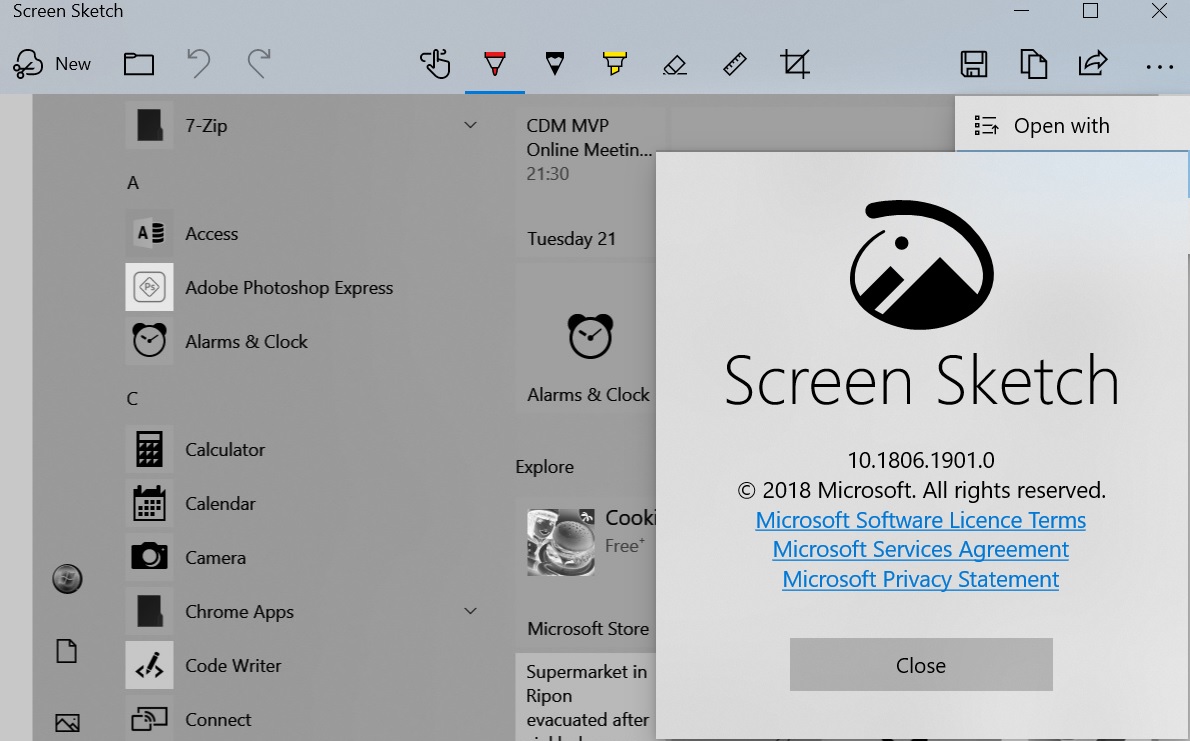The width and height of the screenshot is (1190, 741).
Task: Close the Screen Sketch about dialog
Action: tap(920, 664)
